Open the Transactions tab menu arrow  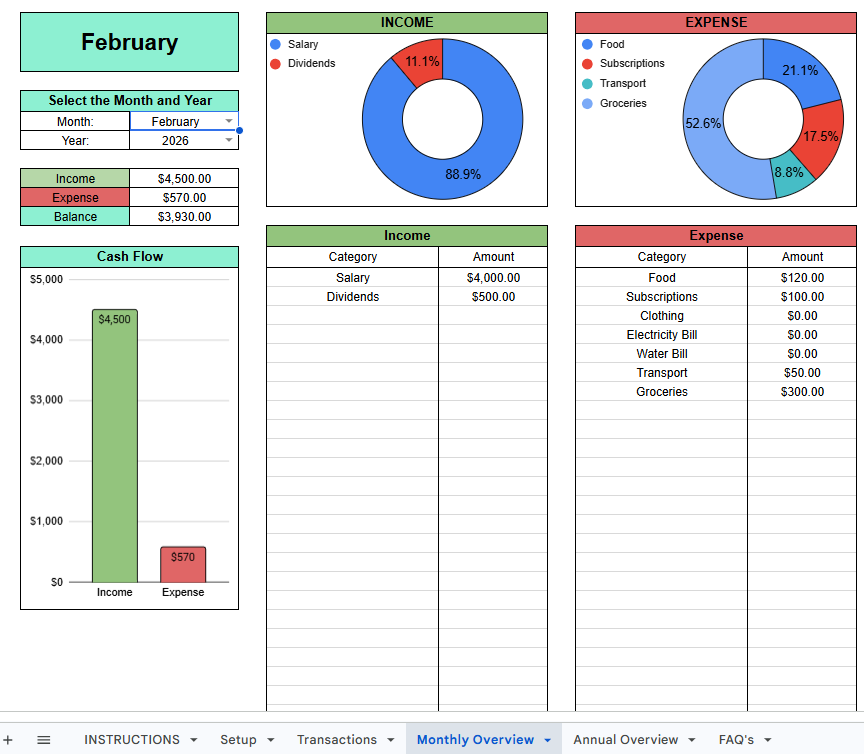tap(391, 740)
